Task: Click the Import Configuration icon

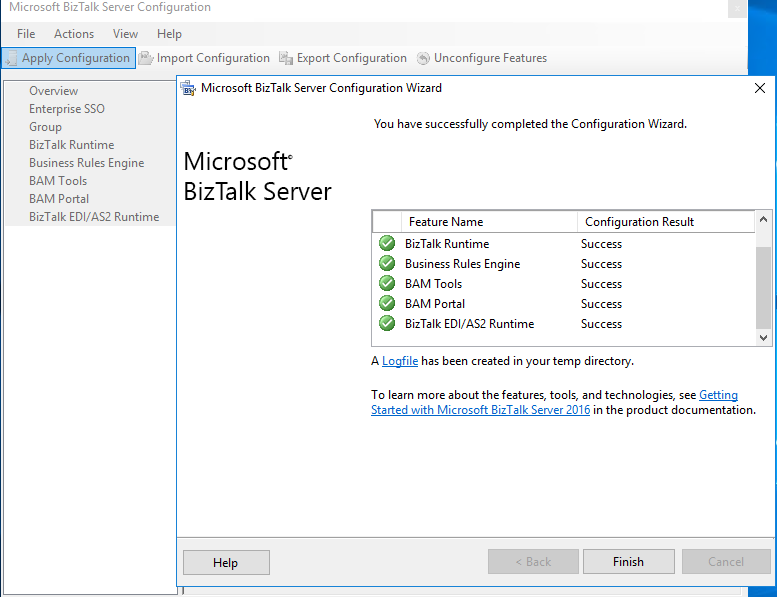Action: (146, 58)
